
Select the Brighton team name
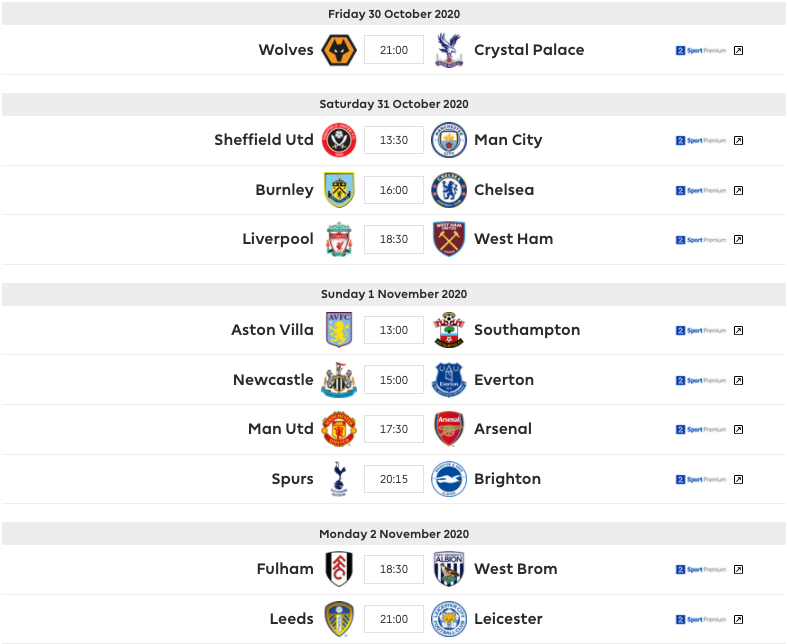tap(507, 479)
